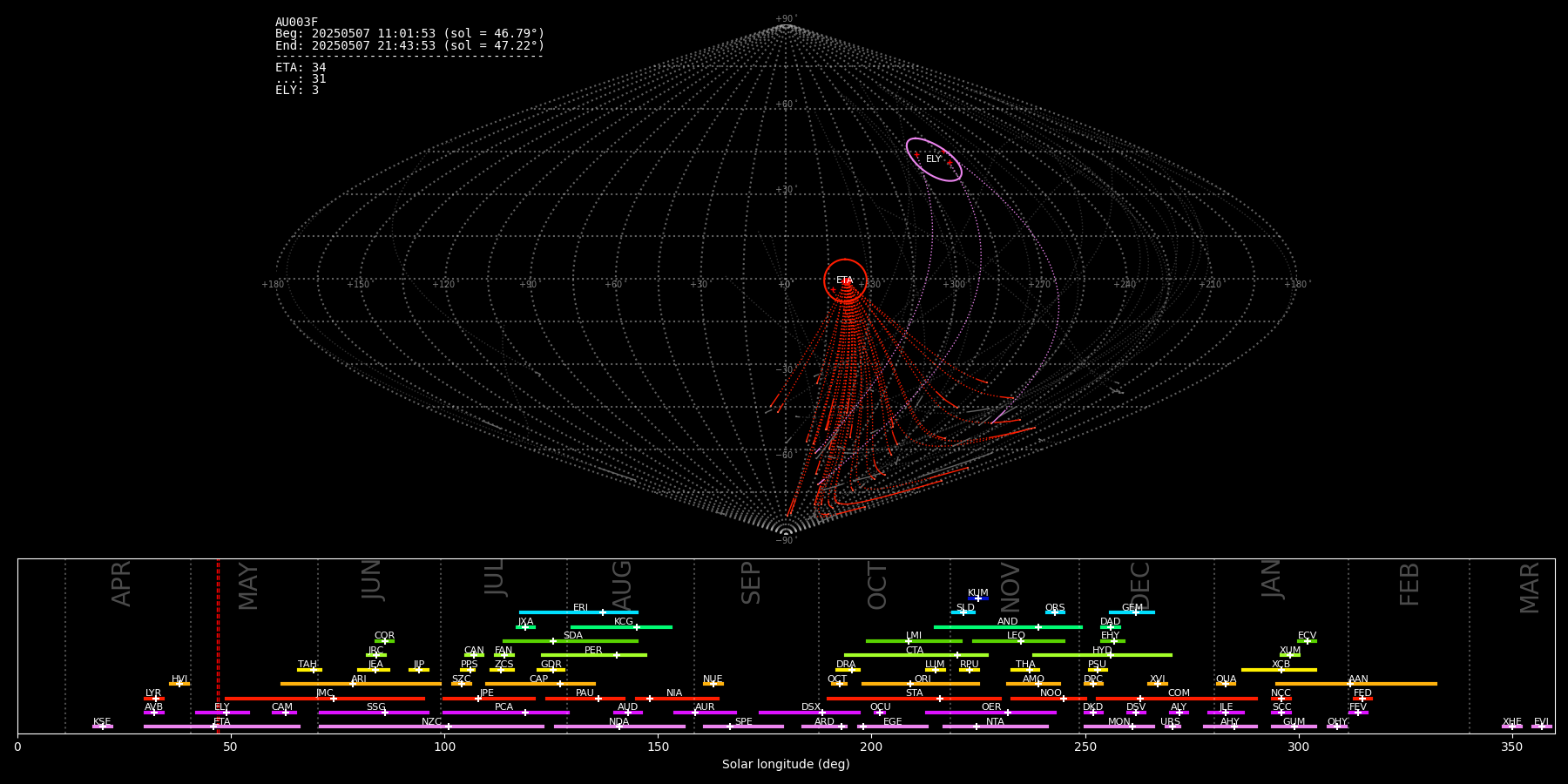Click the SEP month label
1568x784 pixels.
[x=751, y=583]
